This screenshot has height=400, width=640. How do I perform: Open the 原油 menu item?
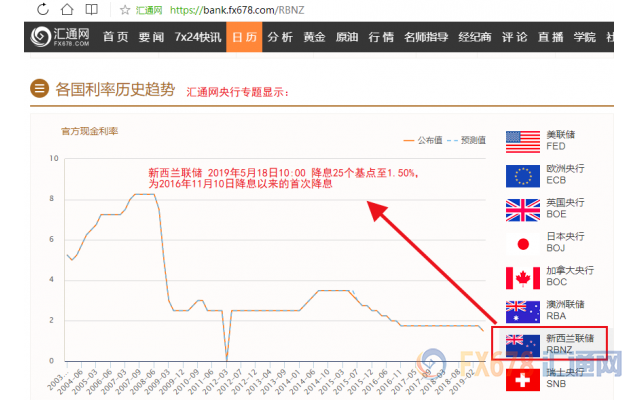coord(347,37)
